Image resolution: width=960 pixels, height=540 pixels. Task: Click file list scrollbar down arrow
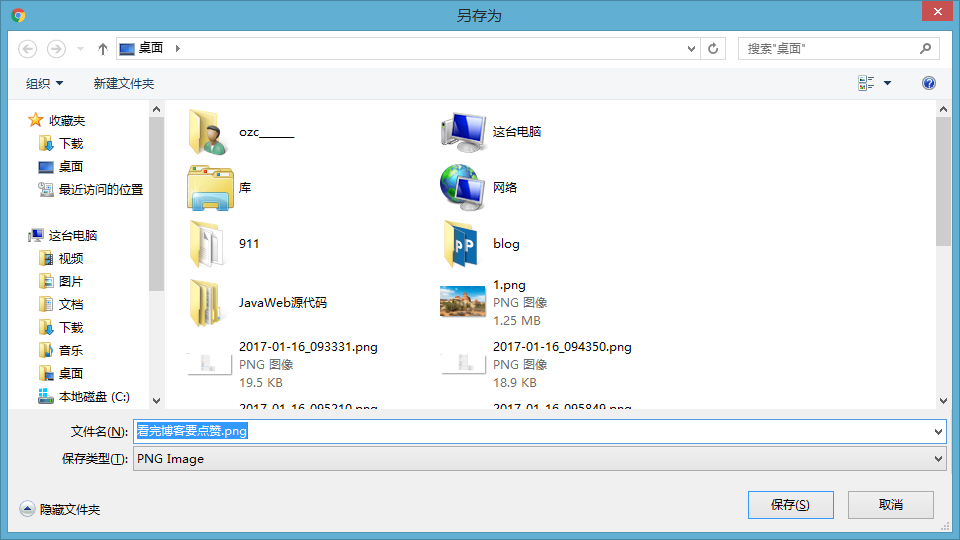tap(943, 400)
